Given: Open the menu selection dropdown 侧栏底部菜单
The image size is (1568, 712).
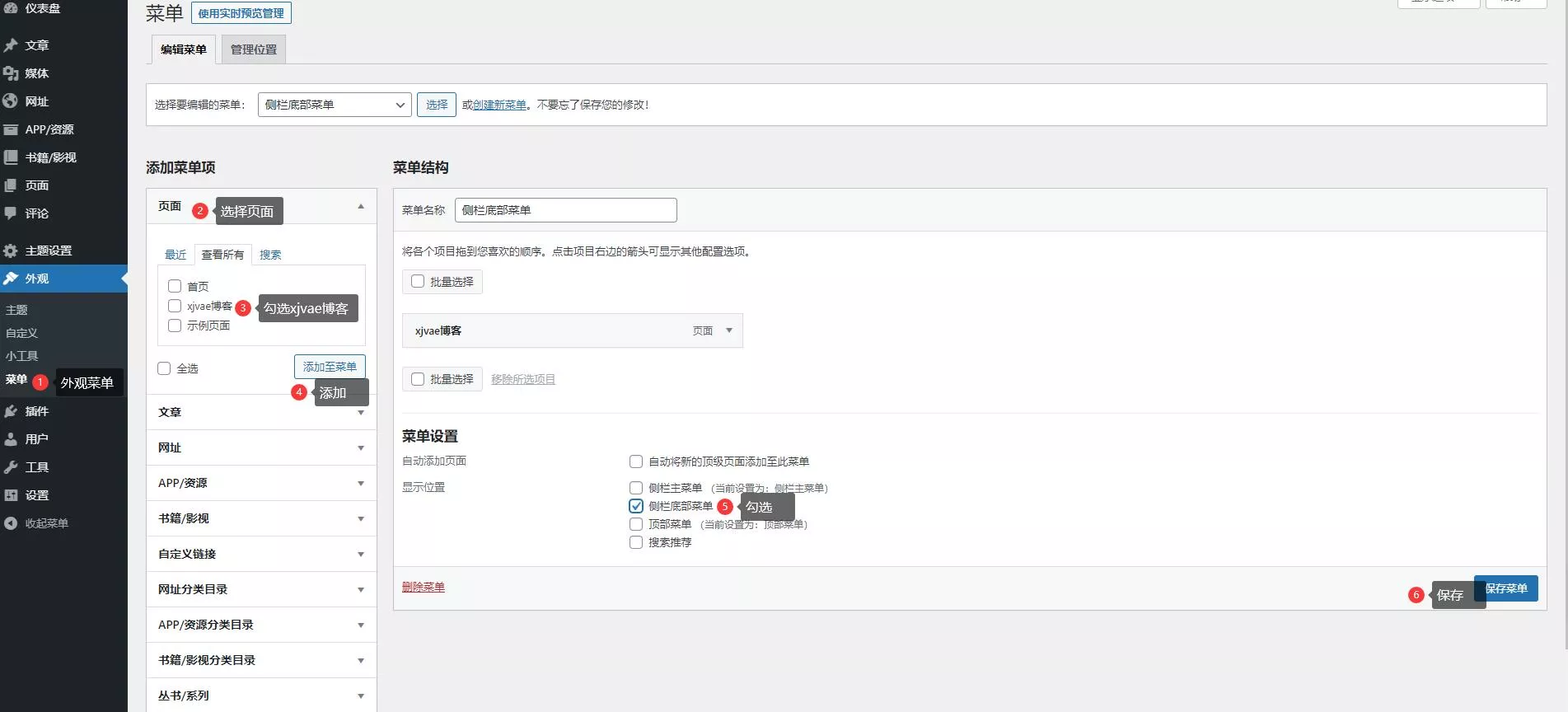Looking at the screenshot, I should click(334, 105).
